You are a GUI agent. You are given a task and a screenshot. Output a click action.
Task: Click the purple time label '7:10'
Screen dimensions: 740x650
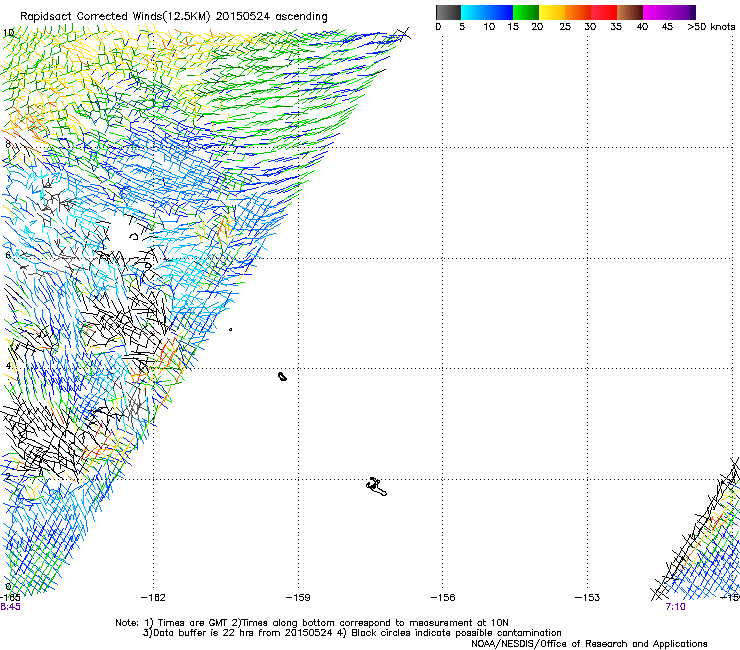click(x=675, y=607)
